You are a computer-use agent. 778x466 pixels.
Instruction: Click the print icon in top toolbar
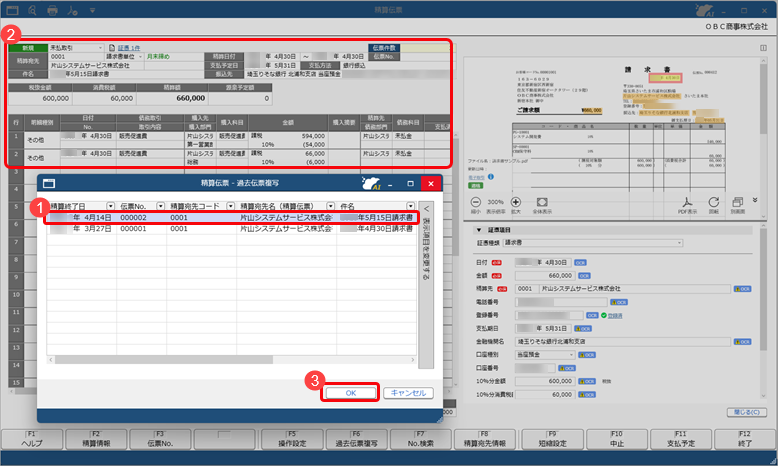51,10
